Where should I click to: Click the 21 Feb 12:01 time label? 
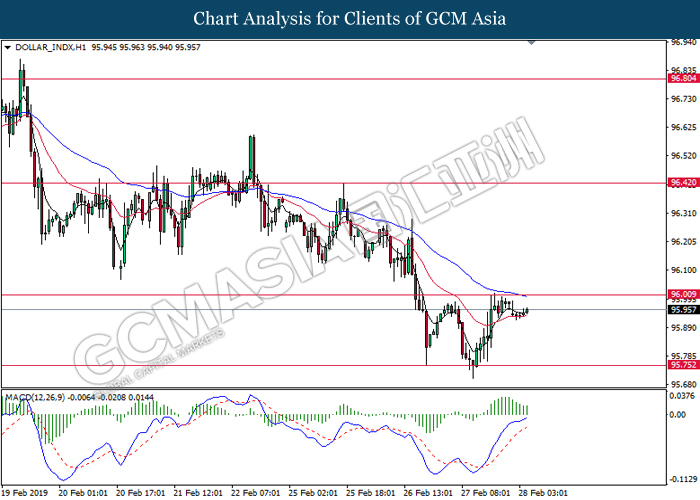[198, 493]
